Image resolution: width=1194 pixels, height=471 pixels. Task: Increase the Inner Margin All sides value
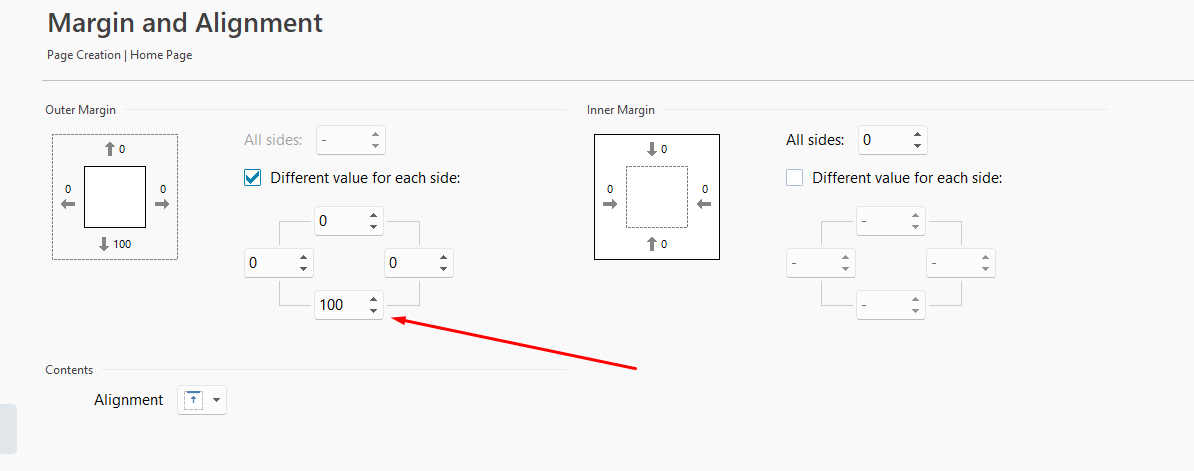coord(917,134)
